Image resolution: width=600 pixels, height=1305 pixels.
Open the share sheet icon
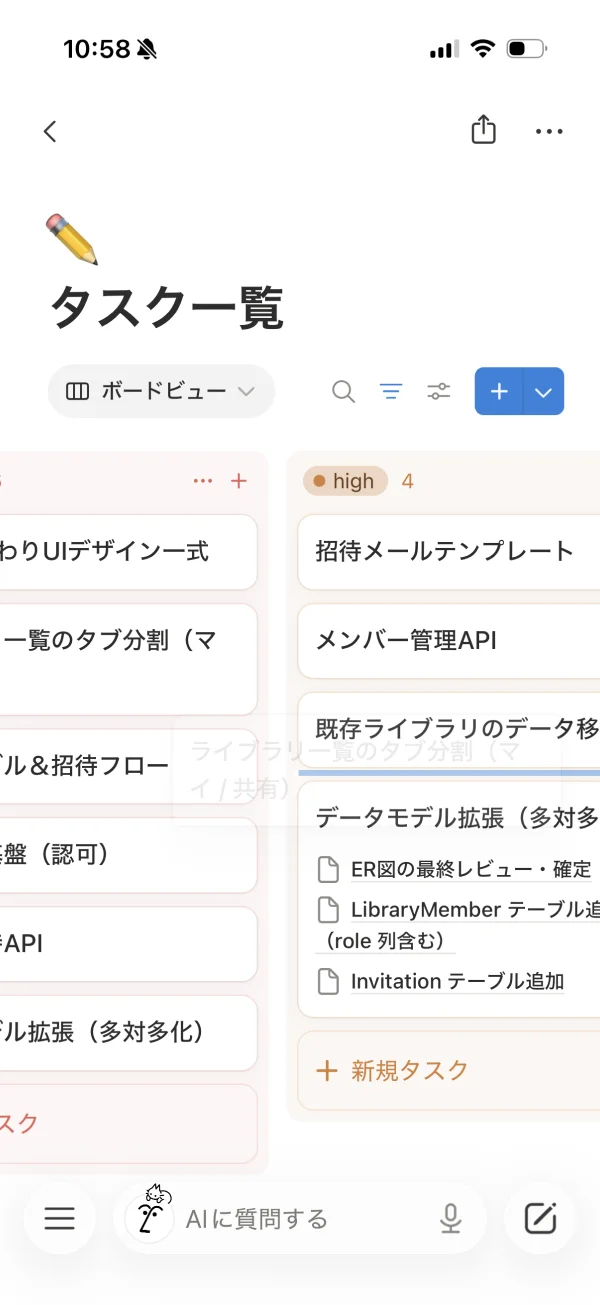483,130
